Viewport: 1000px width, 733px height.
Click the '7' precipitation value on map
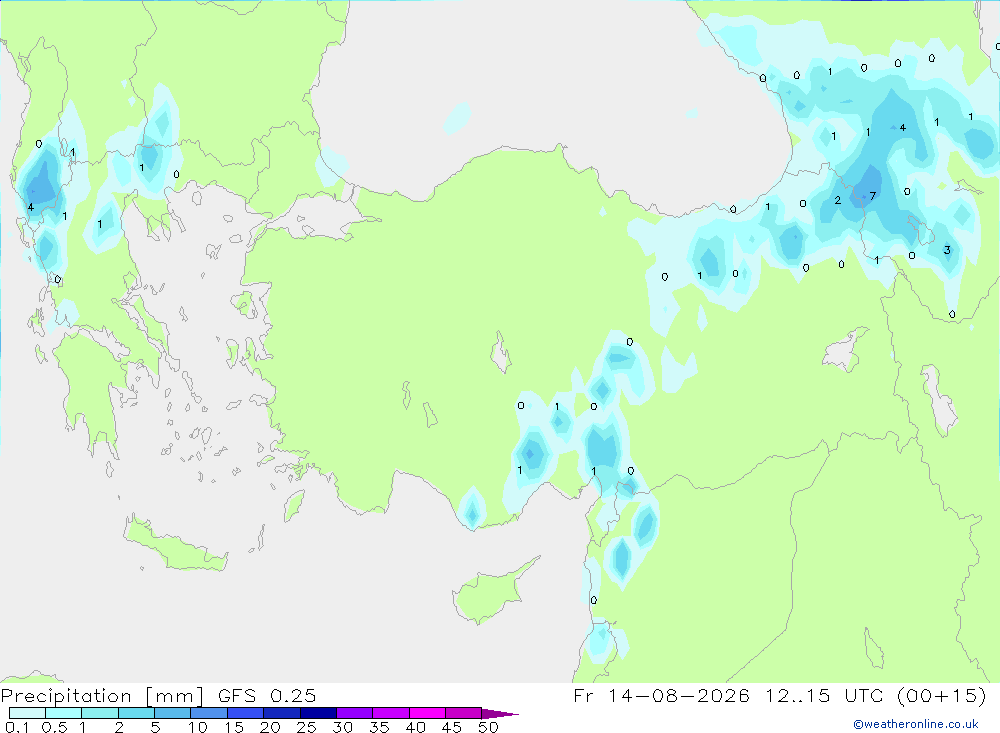pos(872,196)
